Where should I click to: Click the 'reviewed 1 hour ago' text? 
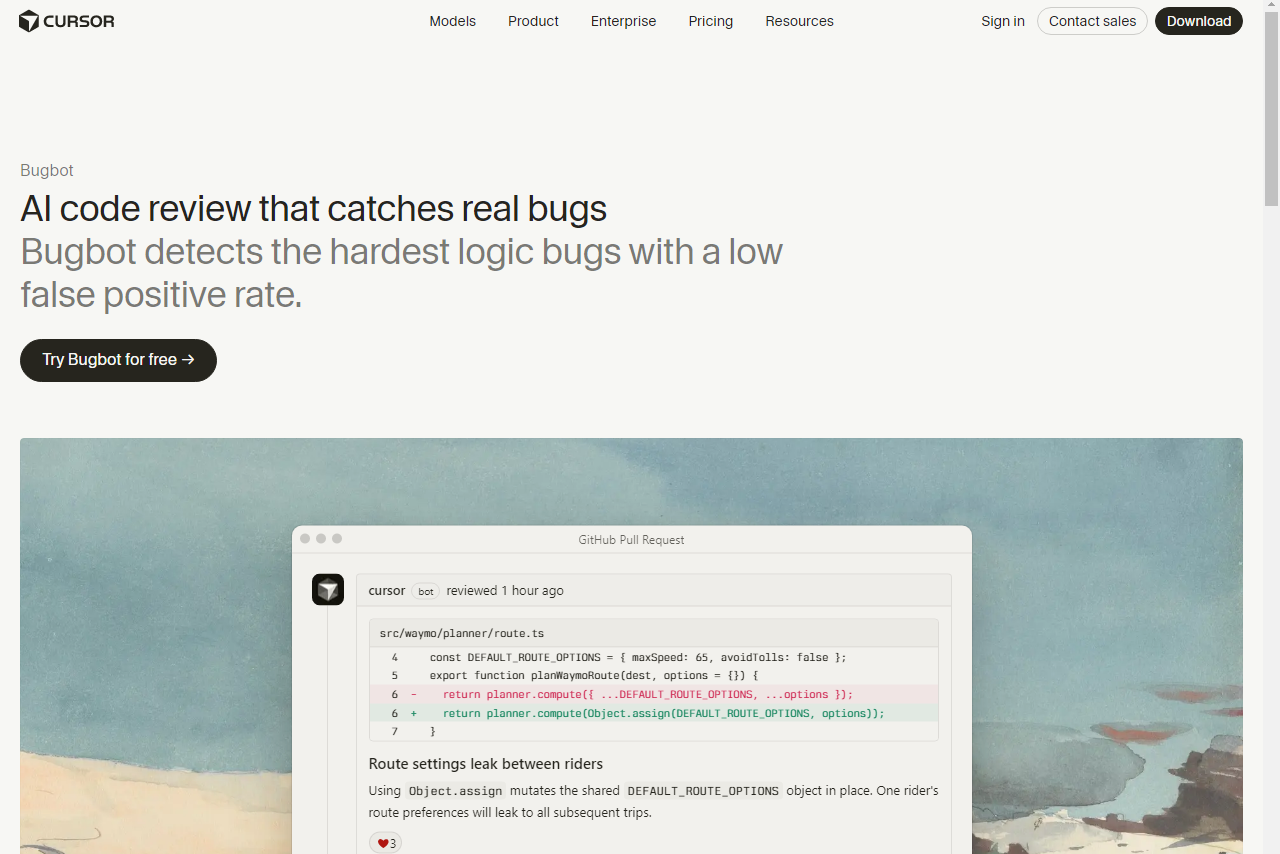(x=505, y=591)
